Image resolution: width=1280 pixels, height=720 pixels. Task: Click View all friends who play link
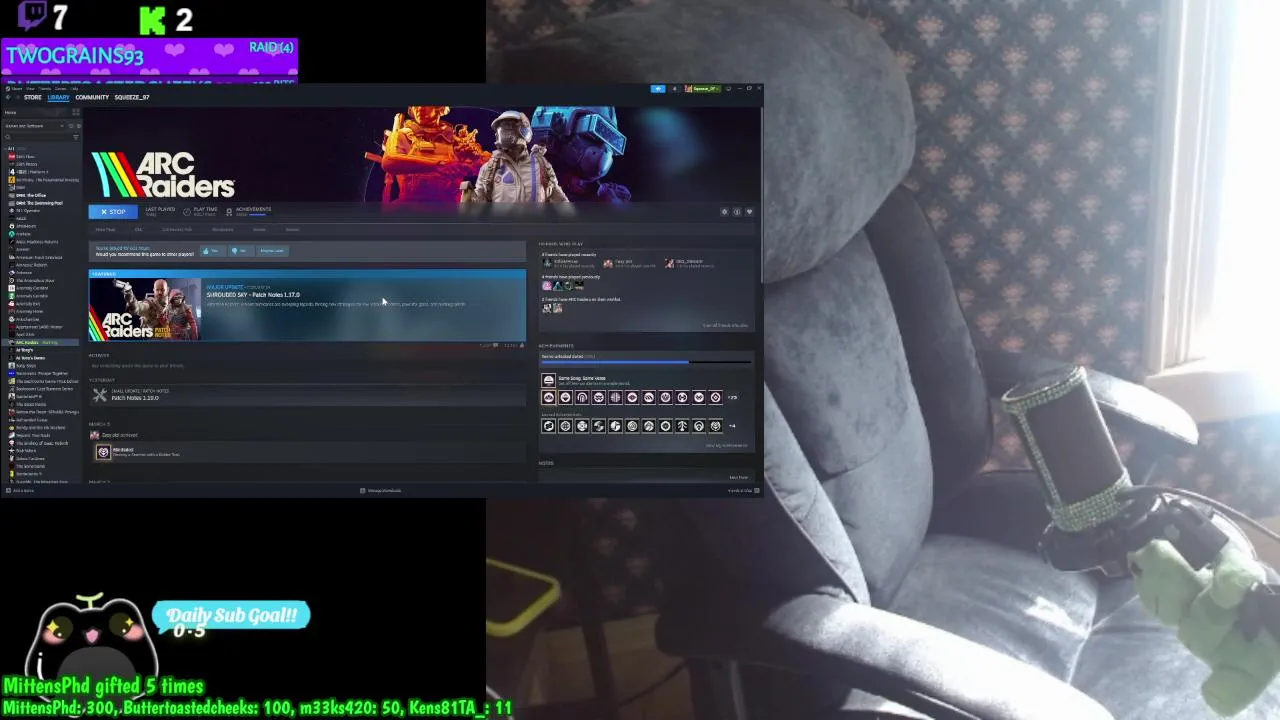(725, 325)
